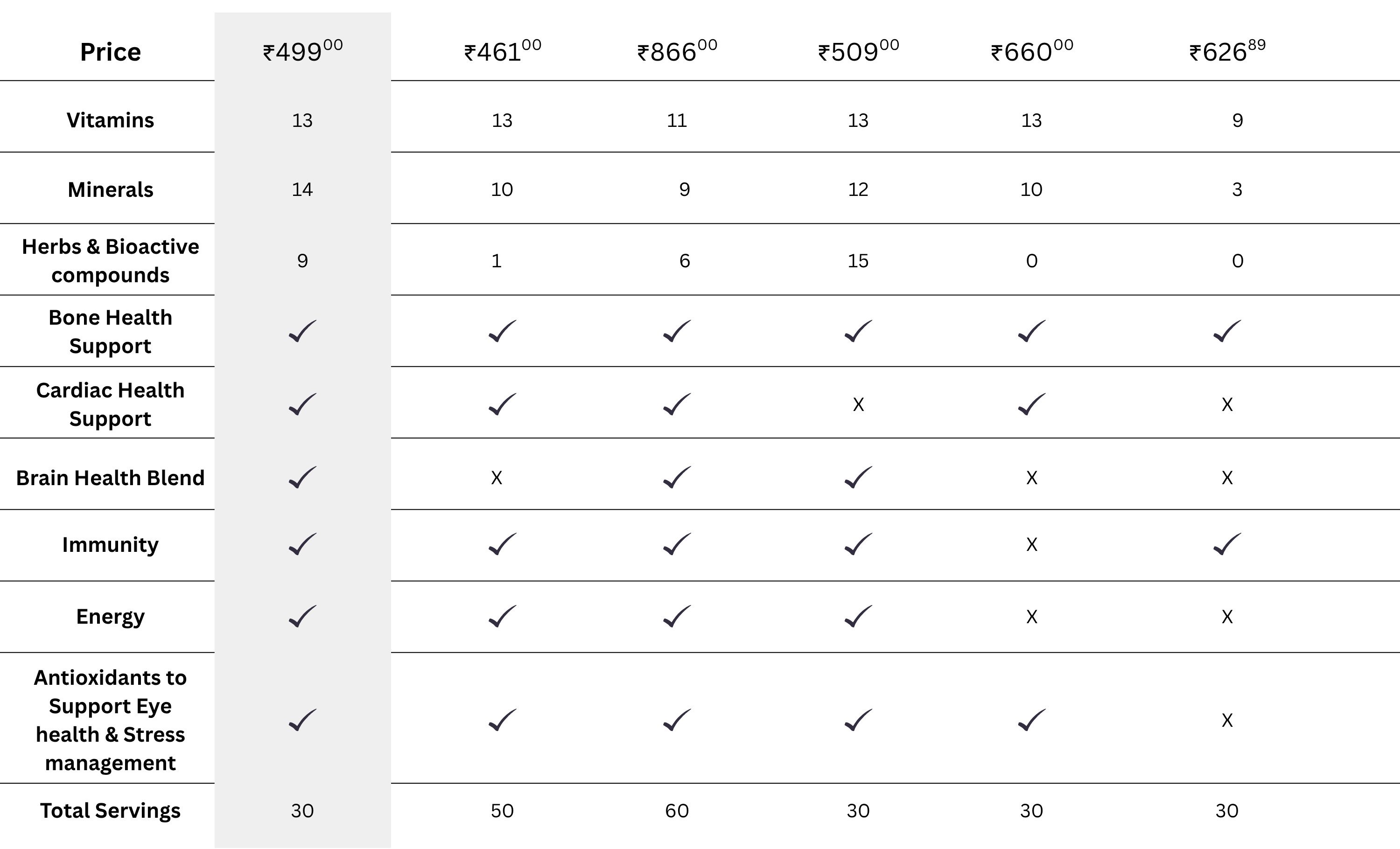Click the Antioxidants row checkmark under ₹461
The image size is (1400, 849).
(502, 720)
